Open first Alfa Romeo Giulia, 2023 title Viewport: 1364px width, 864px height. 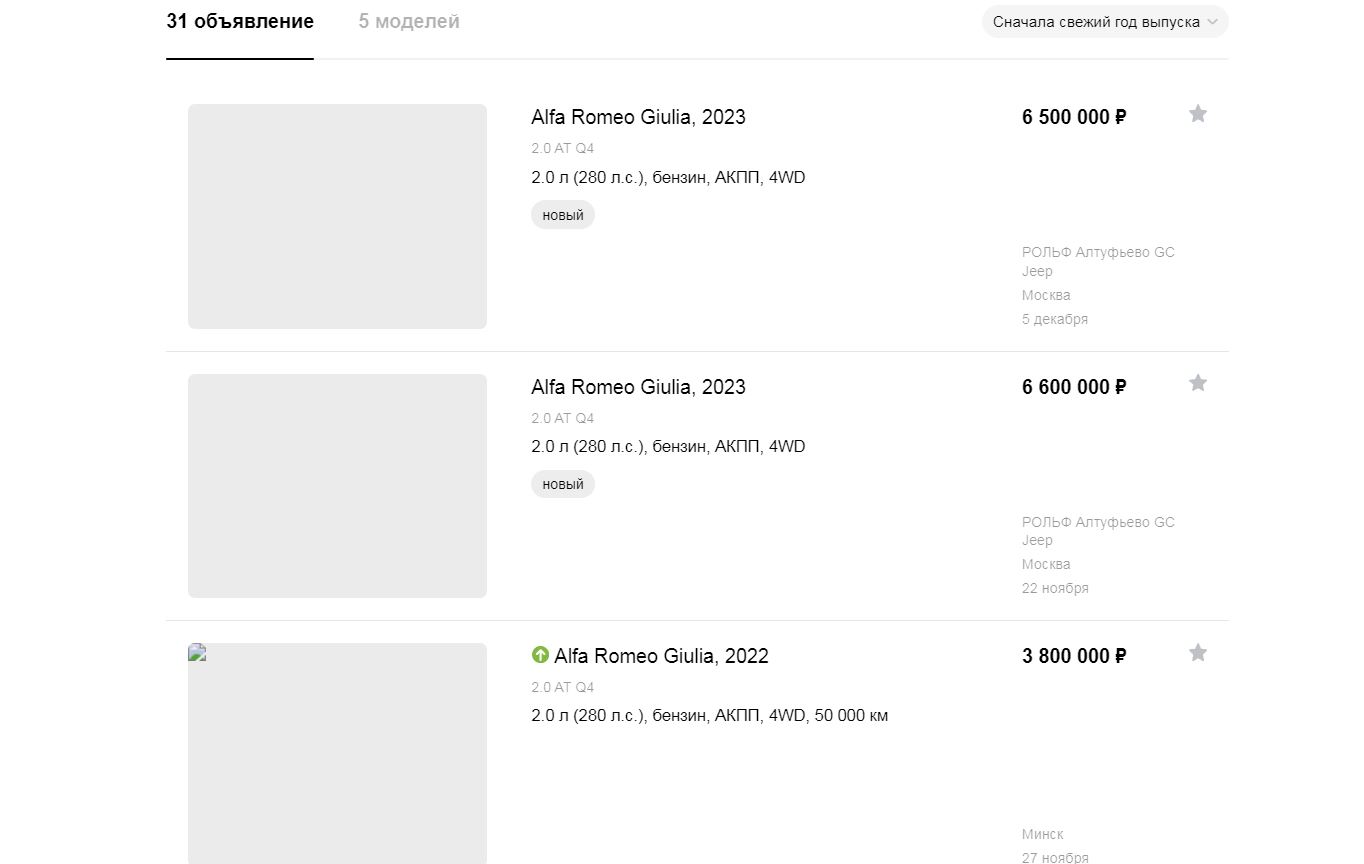638,117
